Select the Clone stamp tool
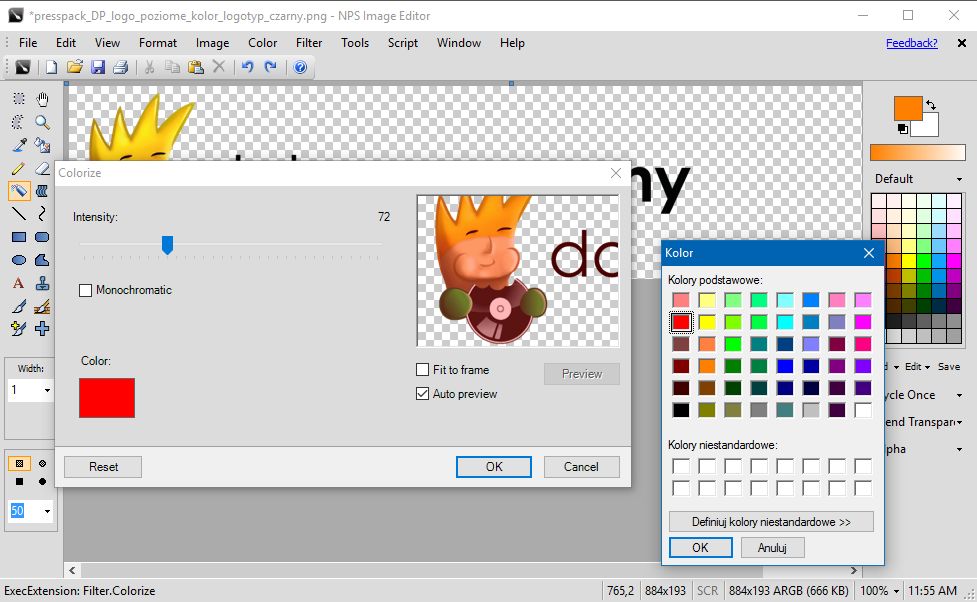977x602 pixels. pos(42,283)
